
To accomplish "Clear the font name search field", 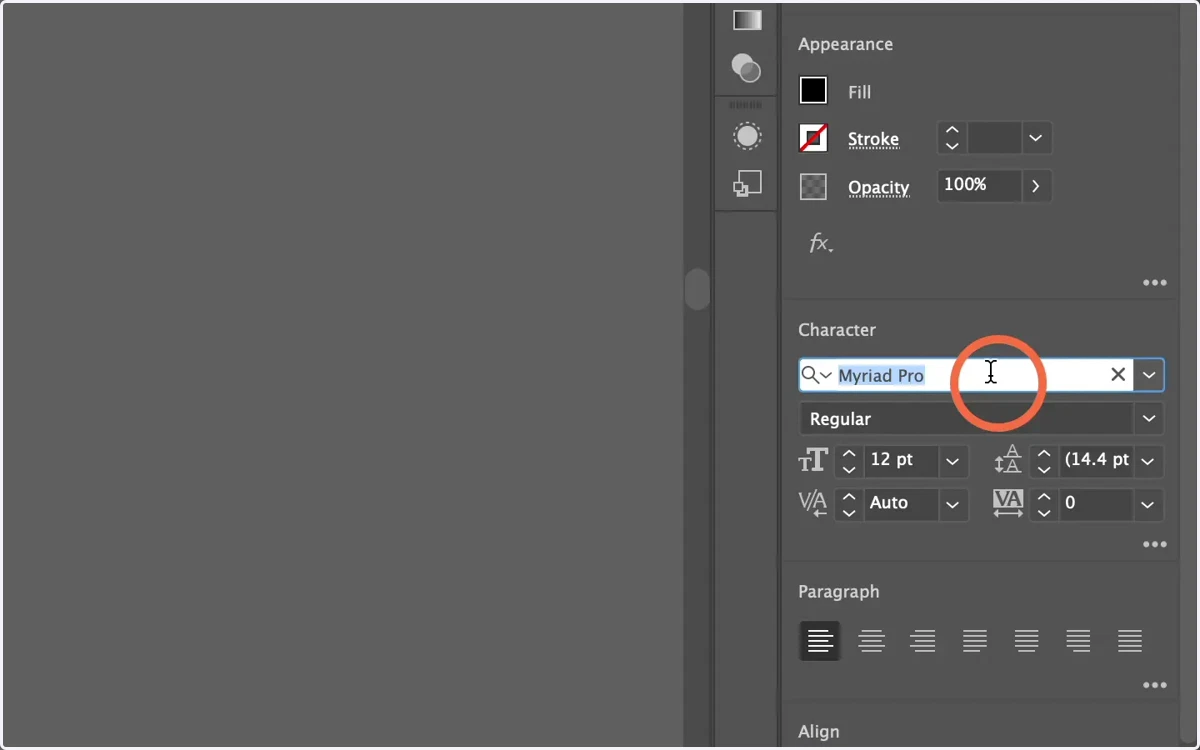I will point(1118,375).
